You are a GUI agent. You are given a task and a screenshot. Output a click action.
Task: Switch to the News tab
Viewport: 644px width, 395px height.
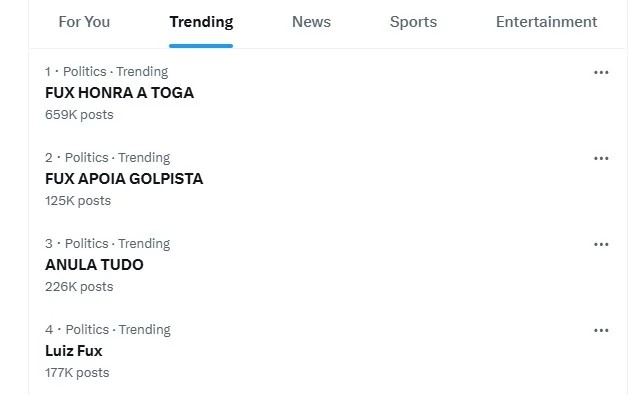pyautogui.click(x=311, y=22)
